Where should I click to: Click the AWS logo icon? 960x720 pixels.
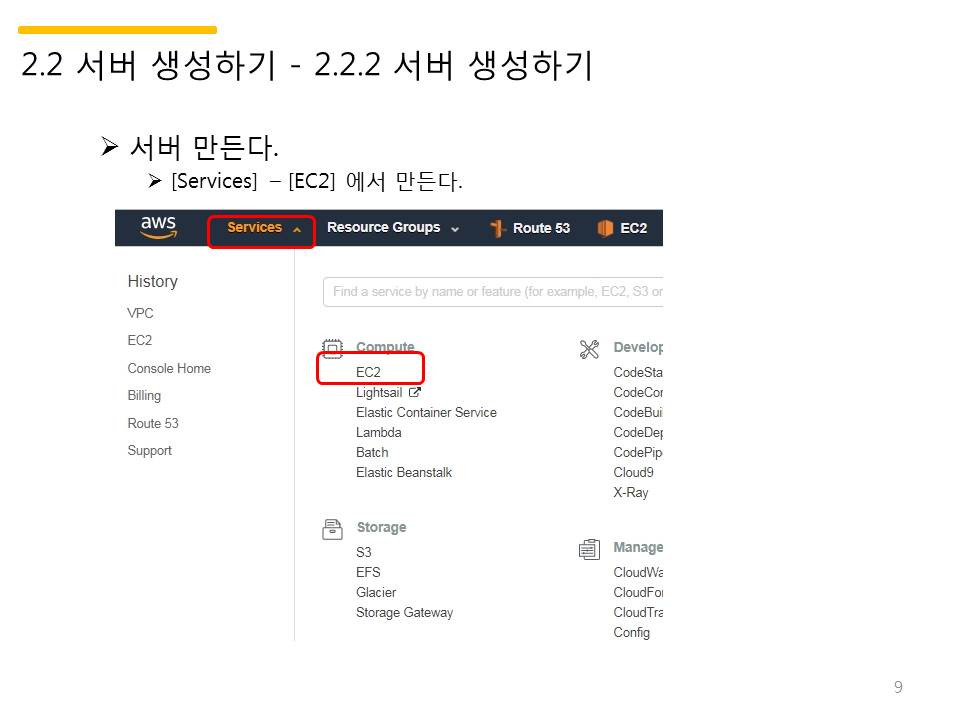159,227
